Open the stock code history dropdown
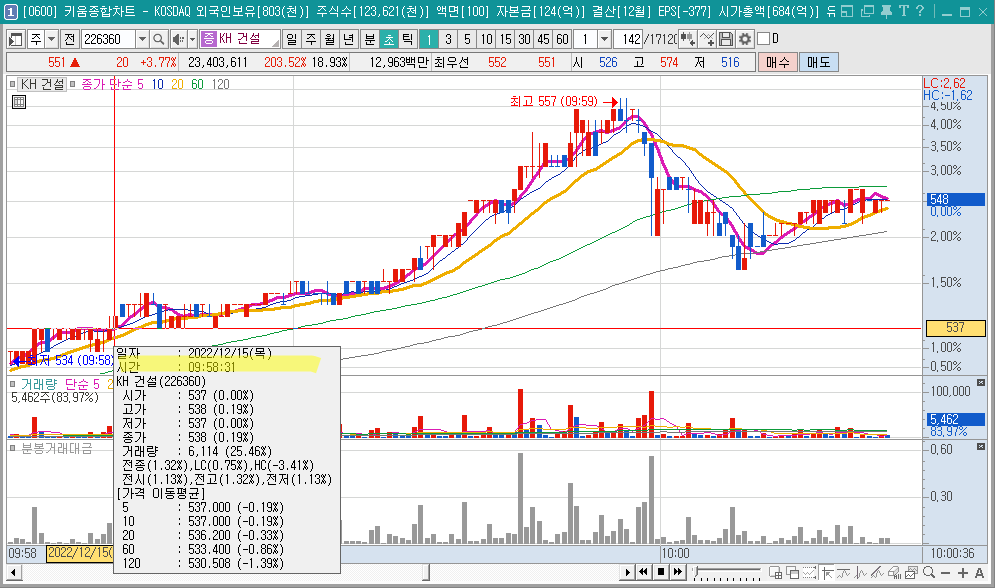This screenshot has height=588, width=995. click(142, 39)
